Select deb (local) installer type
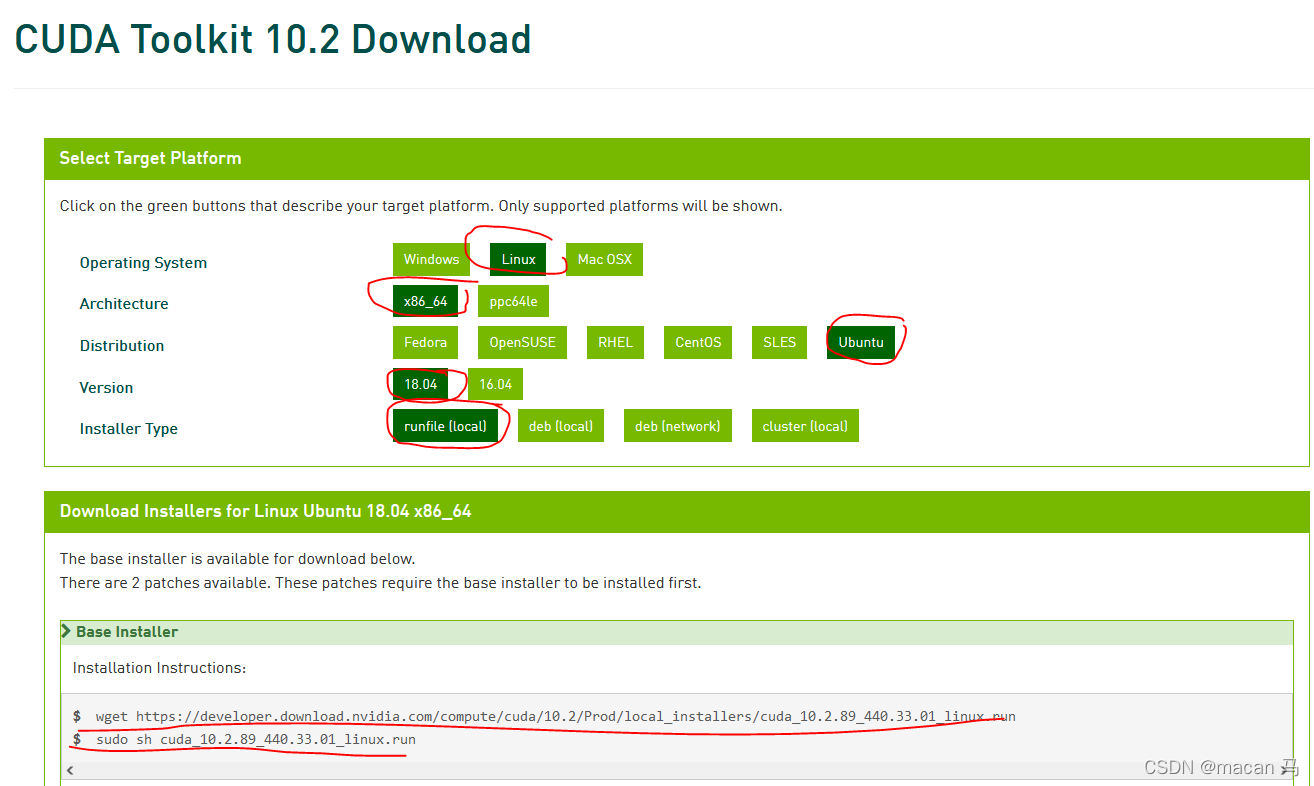Viewport: 1314px width, 786px height. (560, 426)
